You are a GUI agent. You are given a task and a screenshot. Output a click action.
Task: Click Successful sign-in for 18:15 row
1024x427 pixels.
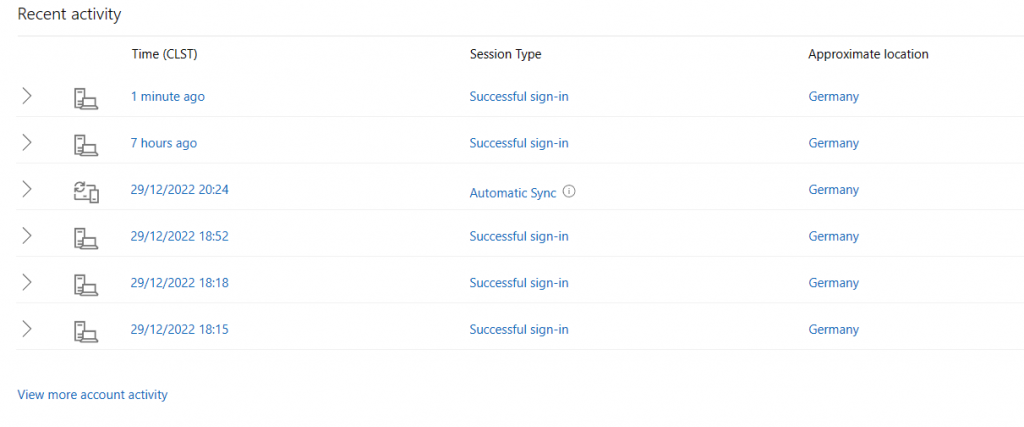[x=519, y=329]
